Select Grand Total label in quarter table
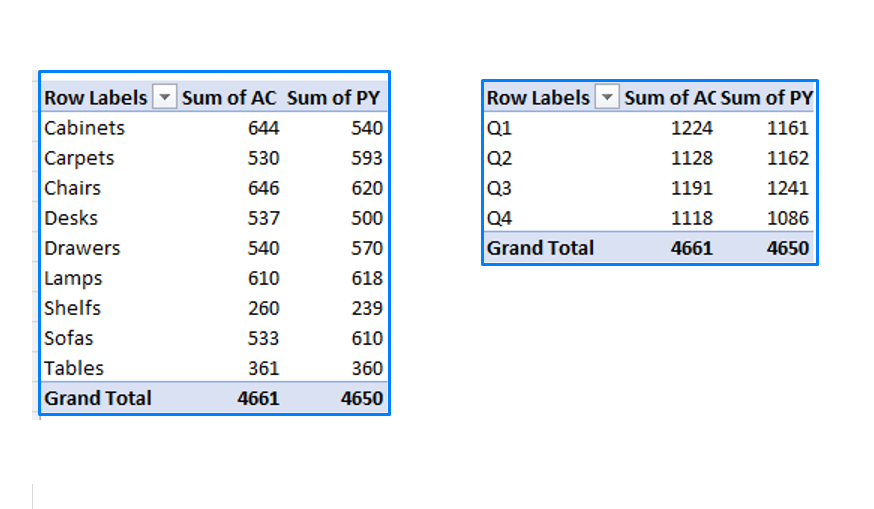This screenshot has width=874, height=509. click(x=540, y=248)
